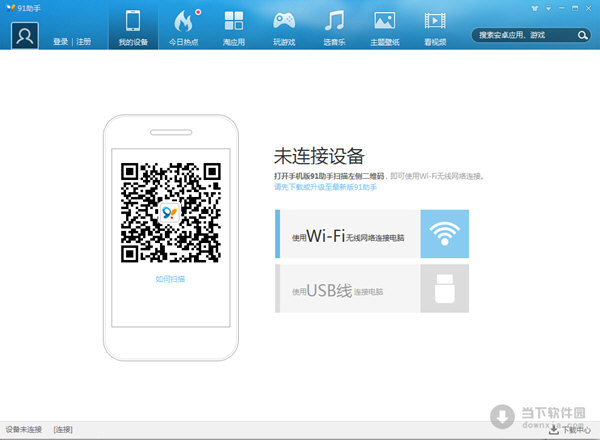
Task: Click the 今日热点 flame icon
Action: click(183, 21)
